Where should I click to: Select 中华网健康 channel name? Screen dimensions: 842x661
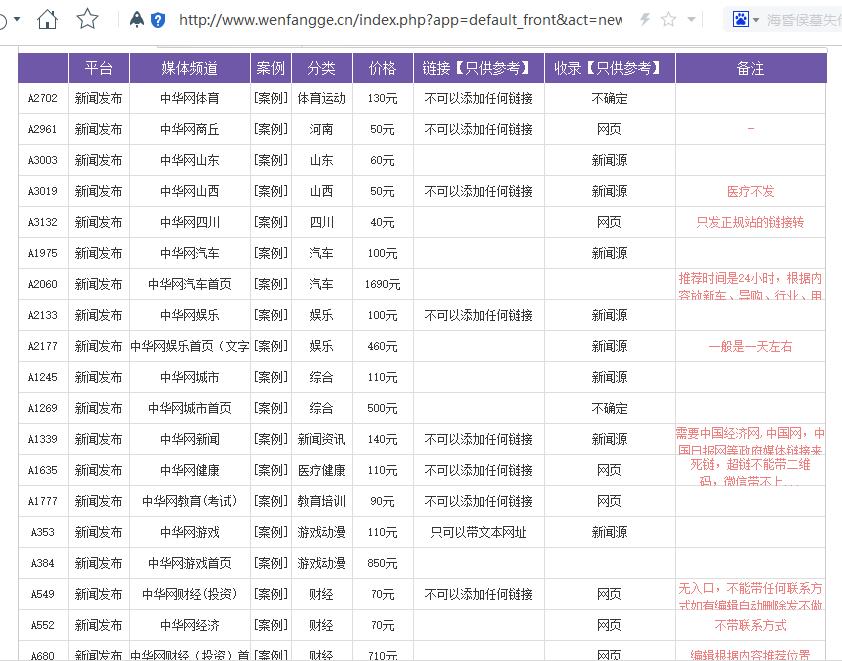click(190, 470)
